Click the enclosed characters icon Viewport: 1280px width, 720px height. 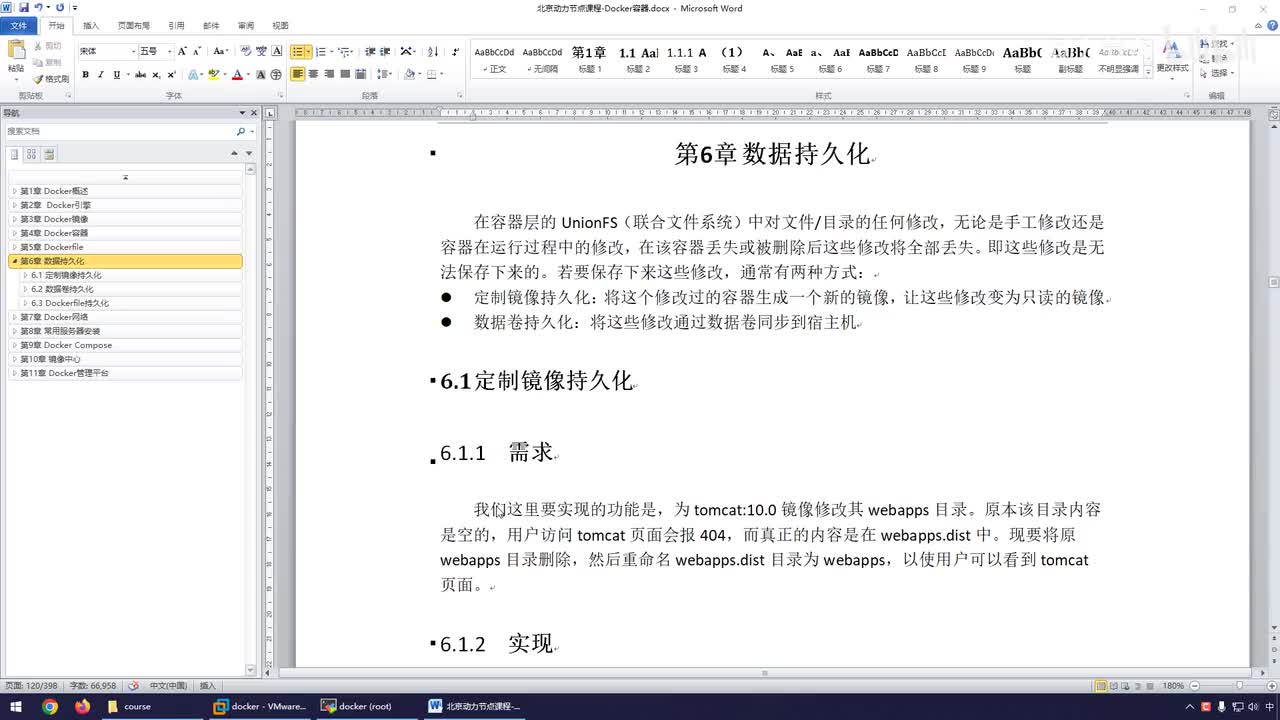(276, 75)
